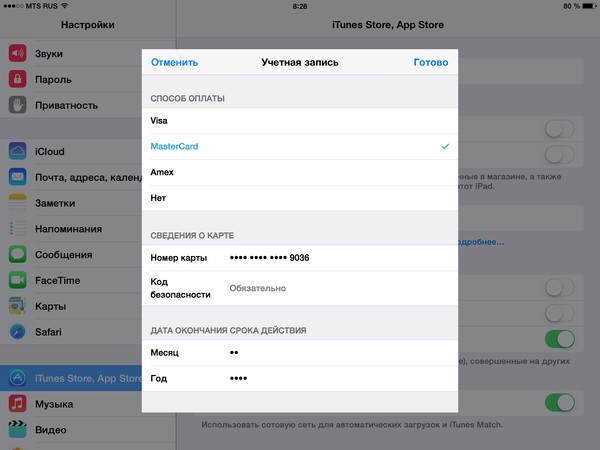Open Пароль settings row
600x450 pixels.
point(71,79)
